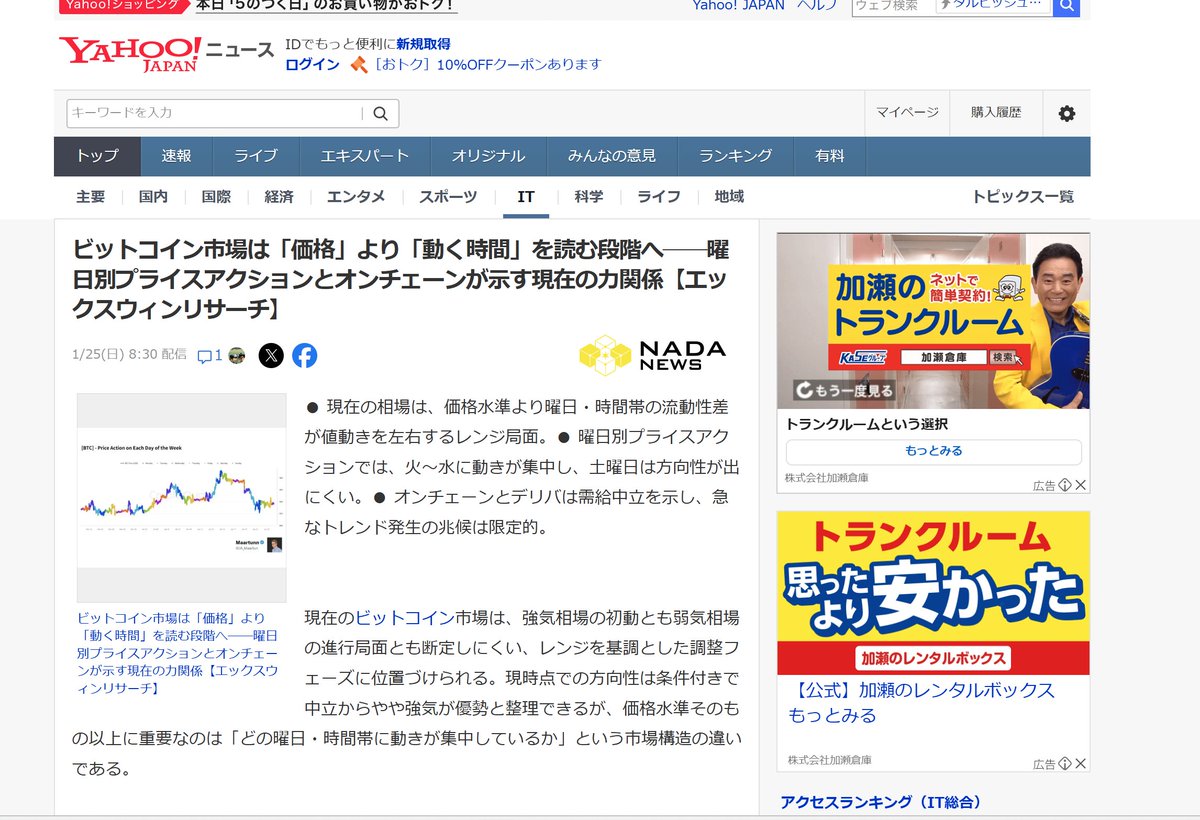Click the commenter avatar beside comment count

(x=236, y=355)
